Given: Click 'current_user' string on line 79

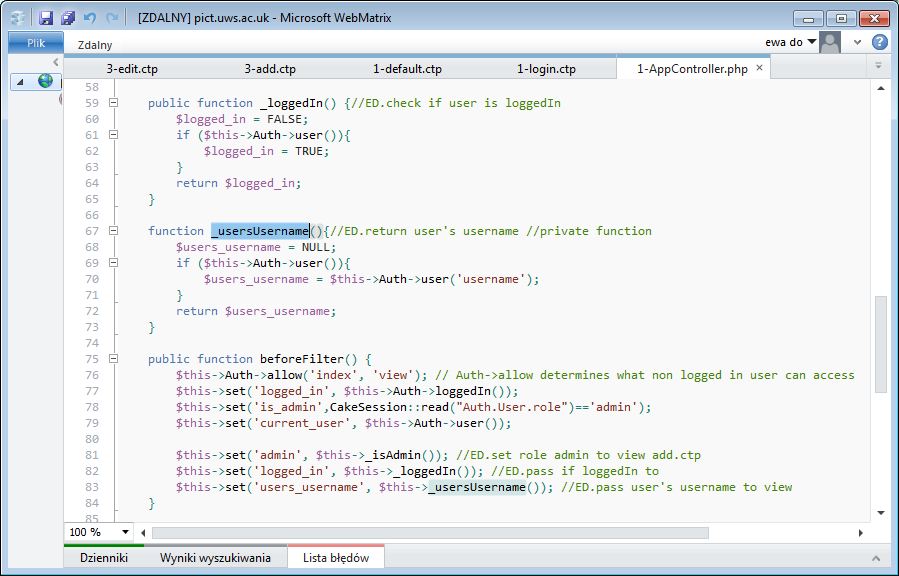Looking at the screenshot, I should [x=306, y=424].
